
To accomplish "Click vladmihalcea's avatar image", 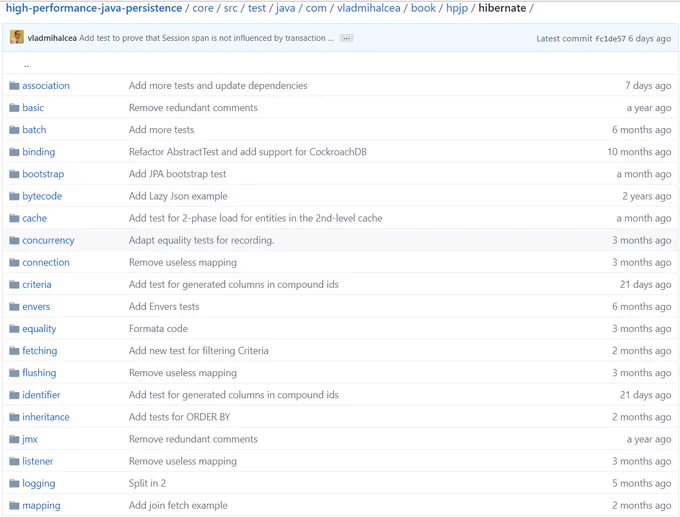I will [17, 37].
